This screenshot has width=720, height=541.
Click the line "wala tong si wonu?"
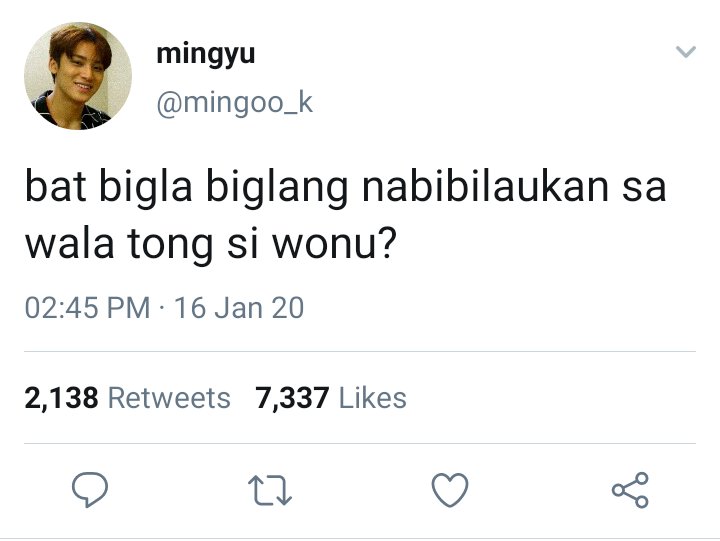[x=210, y=244]
